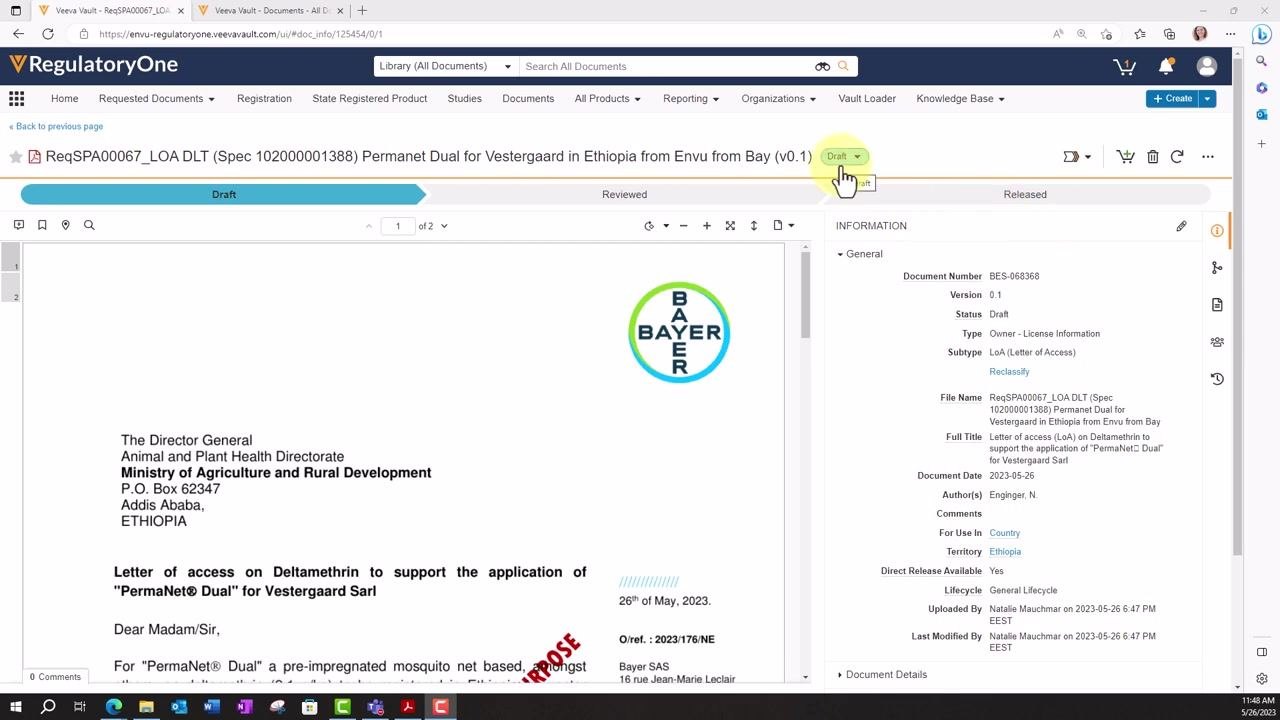
Task: Open Microsoft Word from taskbar
Action: 211,707
